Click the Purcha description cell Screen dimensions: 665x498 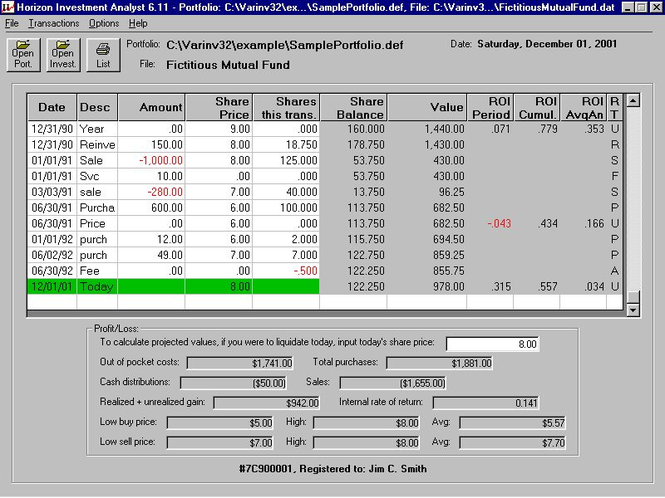coord(97,208)
